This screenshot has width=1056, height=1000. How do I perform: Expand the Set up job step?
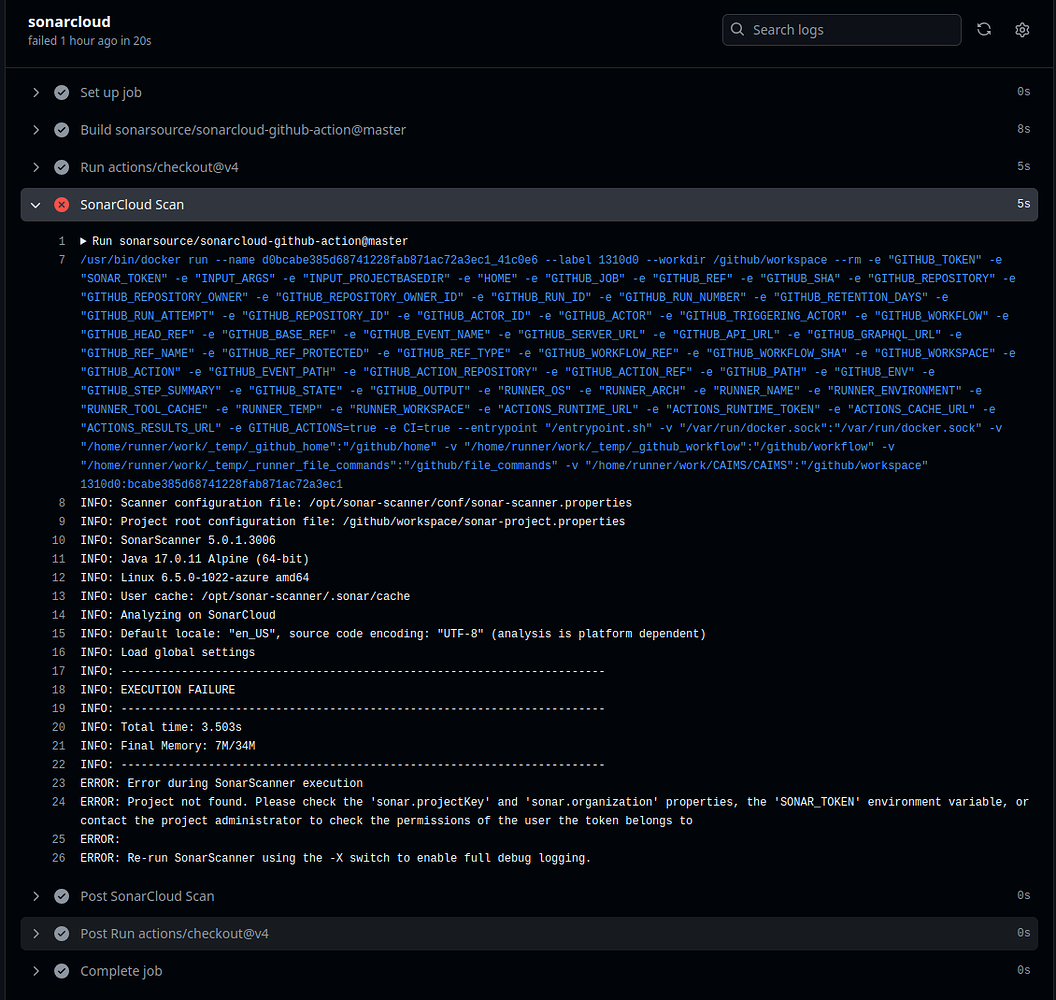(x=36, y=91)
